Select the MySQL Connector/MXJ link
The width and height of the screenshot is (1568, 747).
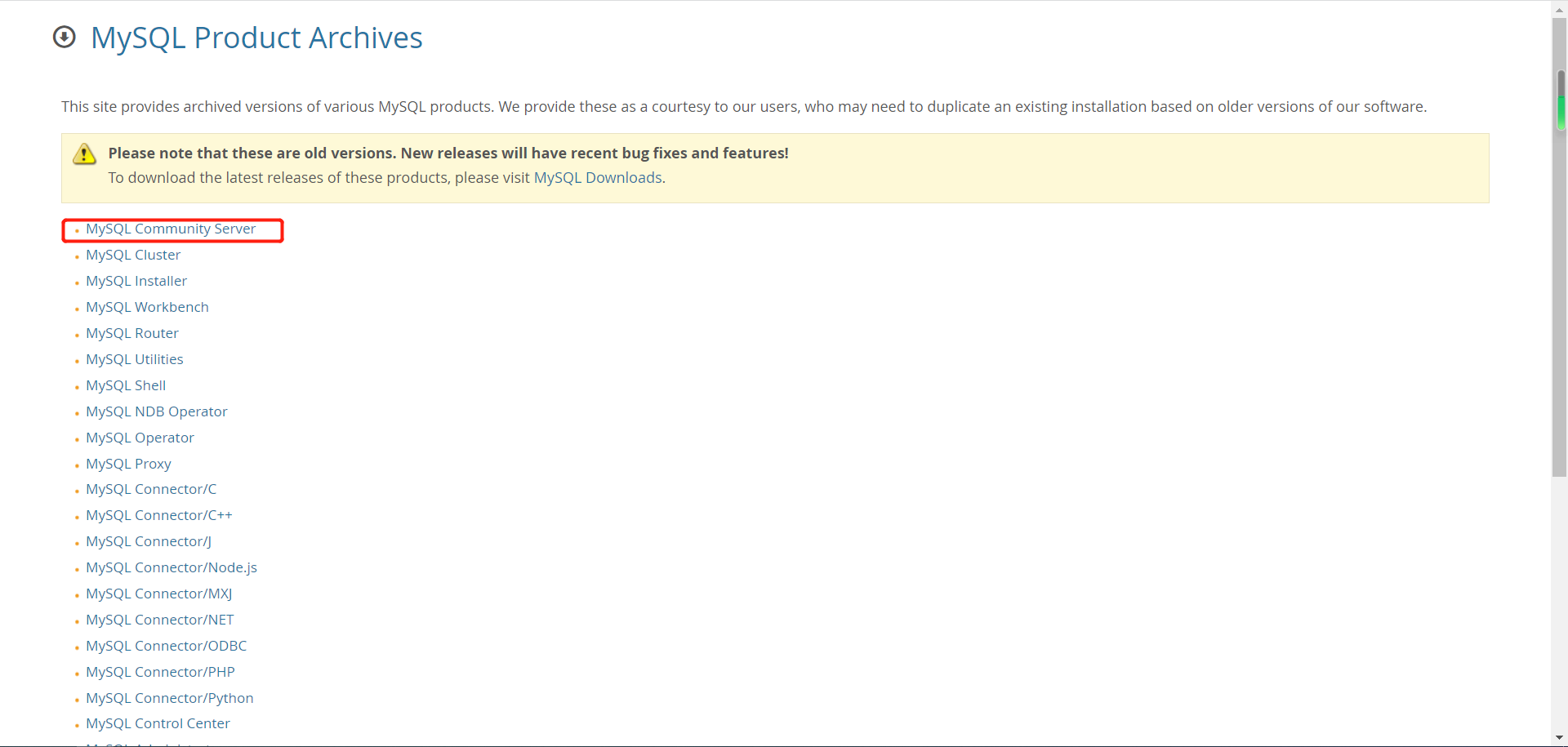tap(159, 594)
